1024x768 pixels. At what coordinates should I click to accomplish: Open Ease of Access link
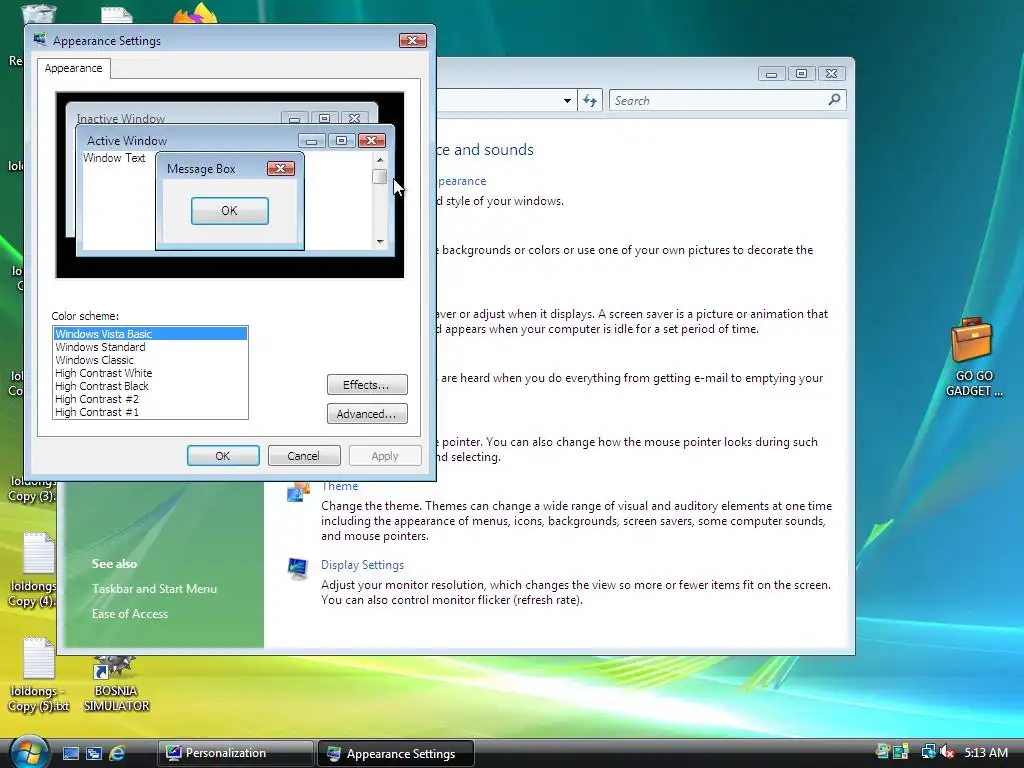pos(130,613)
